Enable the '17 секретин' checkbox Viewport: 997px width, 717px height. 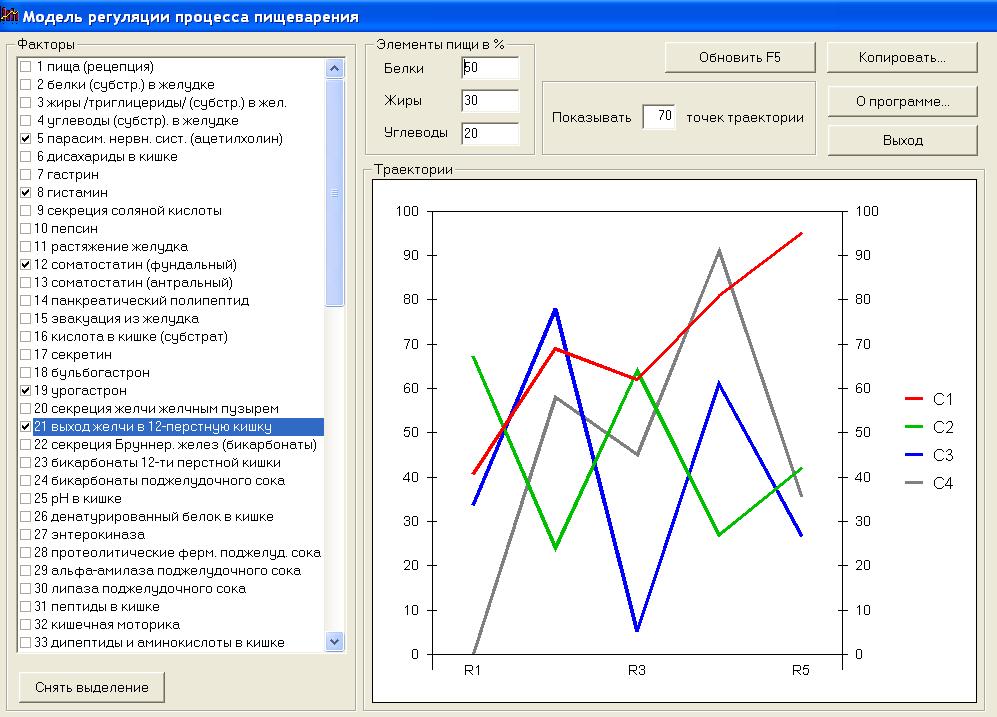click(25, 355)
